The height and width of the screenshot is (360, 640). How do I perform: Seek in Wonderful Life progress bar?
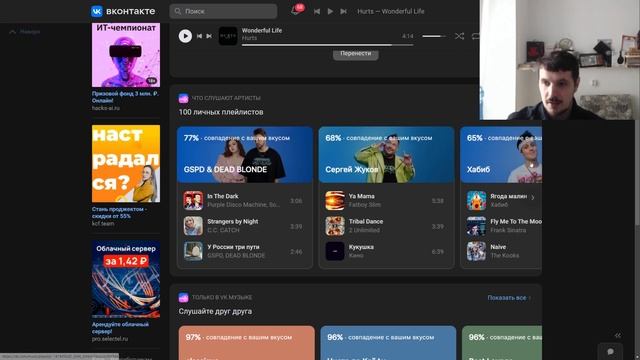click(x=327, y=45)
